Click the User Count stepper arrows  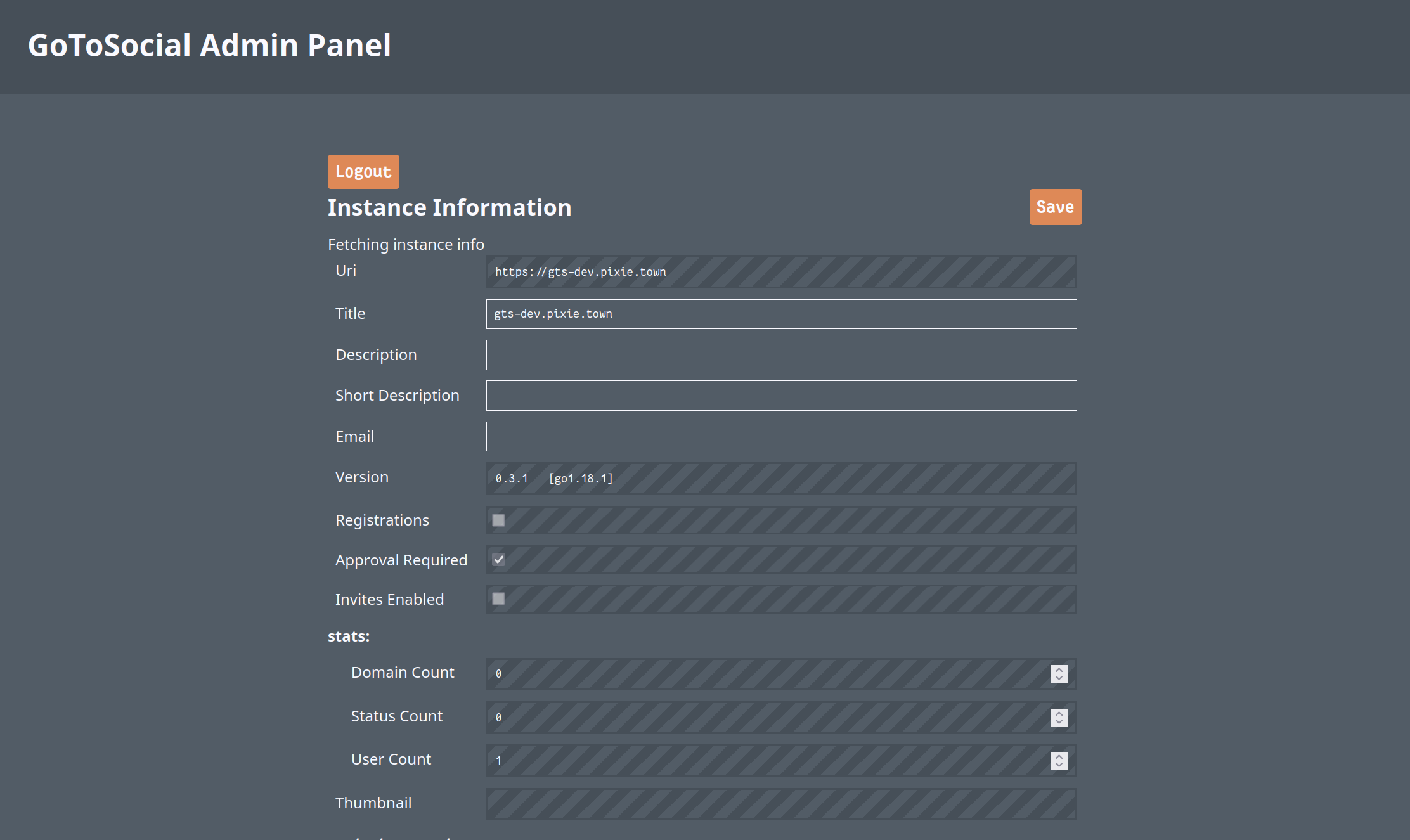pyautogui.click(x=1059, y=761)
